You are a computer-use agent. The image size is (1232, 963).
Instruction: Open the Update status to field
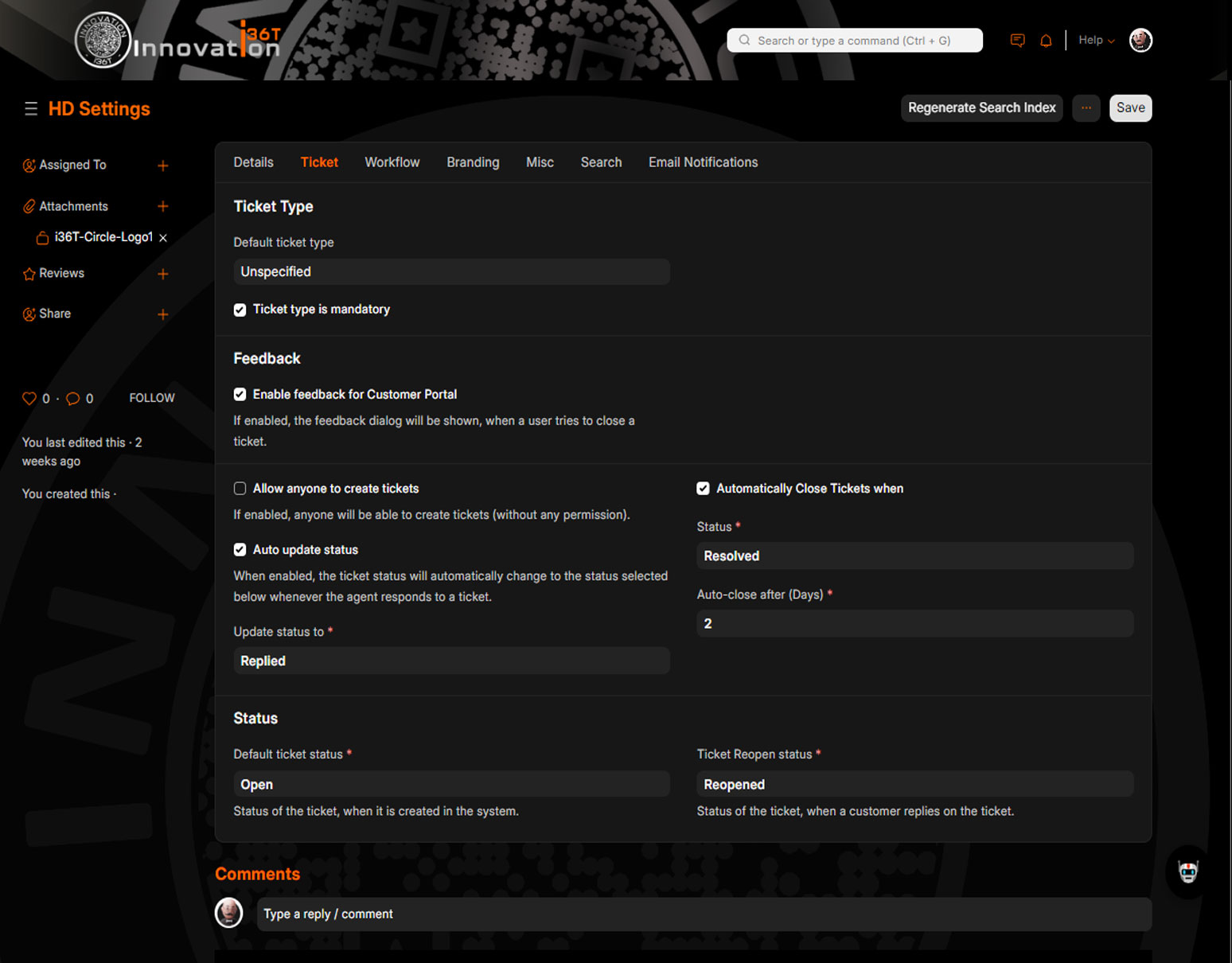(451, 661)
